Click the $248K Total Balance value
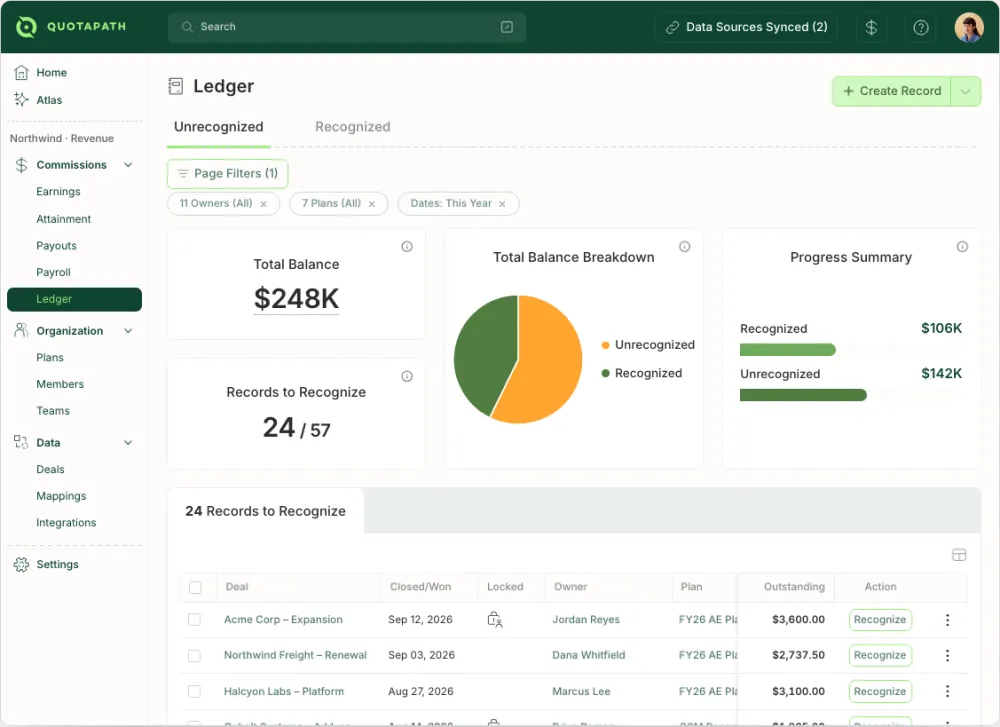1000x727 pixels. (x=297, y=299)
